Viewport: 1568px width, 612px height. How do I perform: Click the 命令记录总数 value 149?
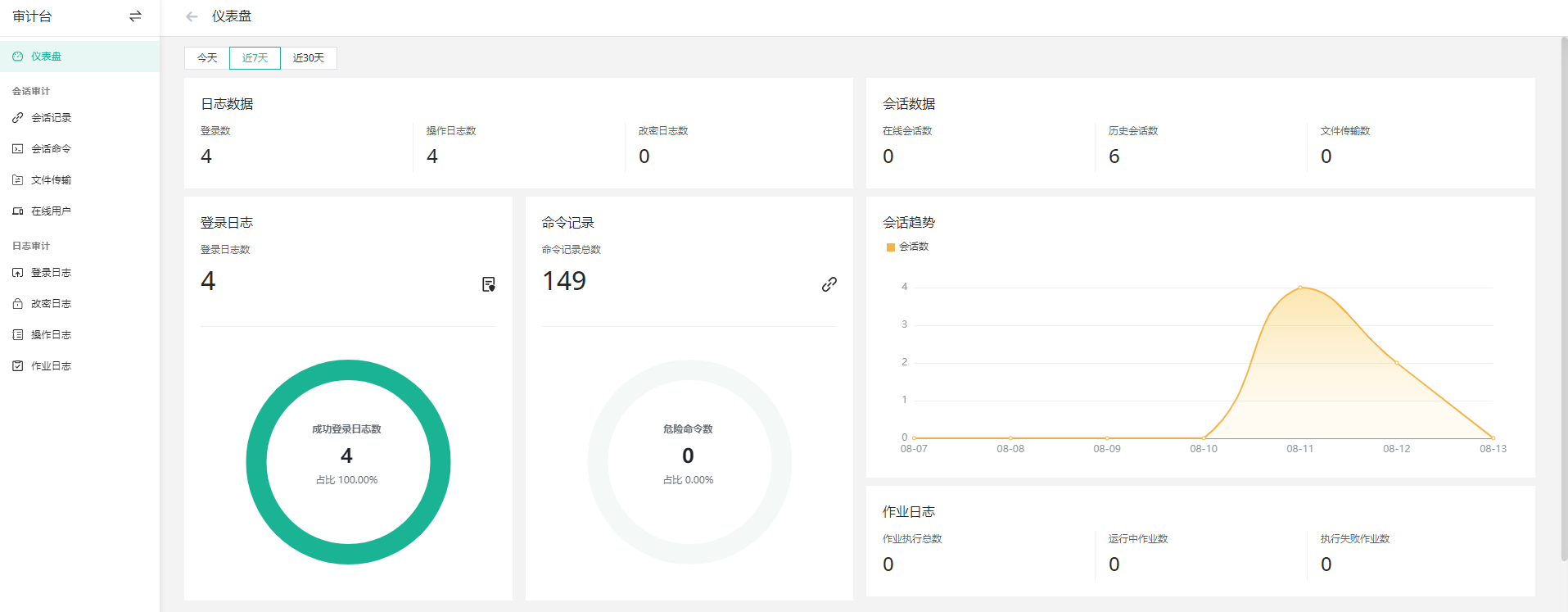tap(564, 281)
